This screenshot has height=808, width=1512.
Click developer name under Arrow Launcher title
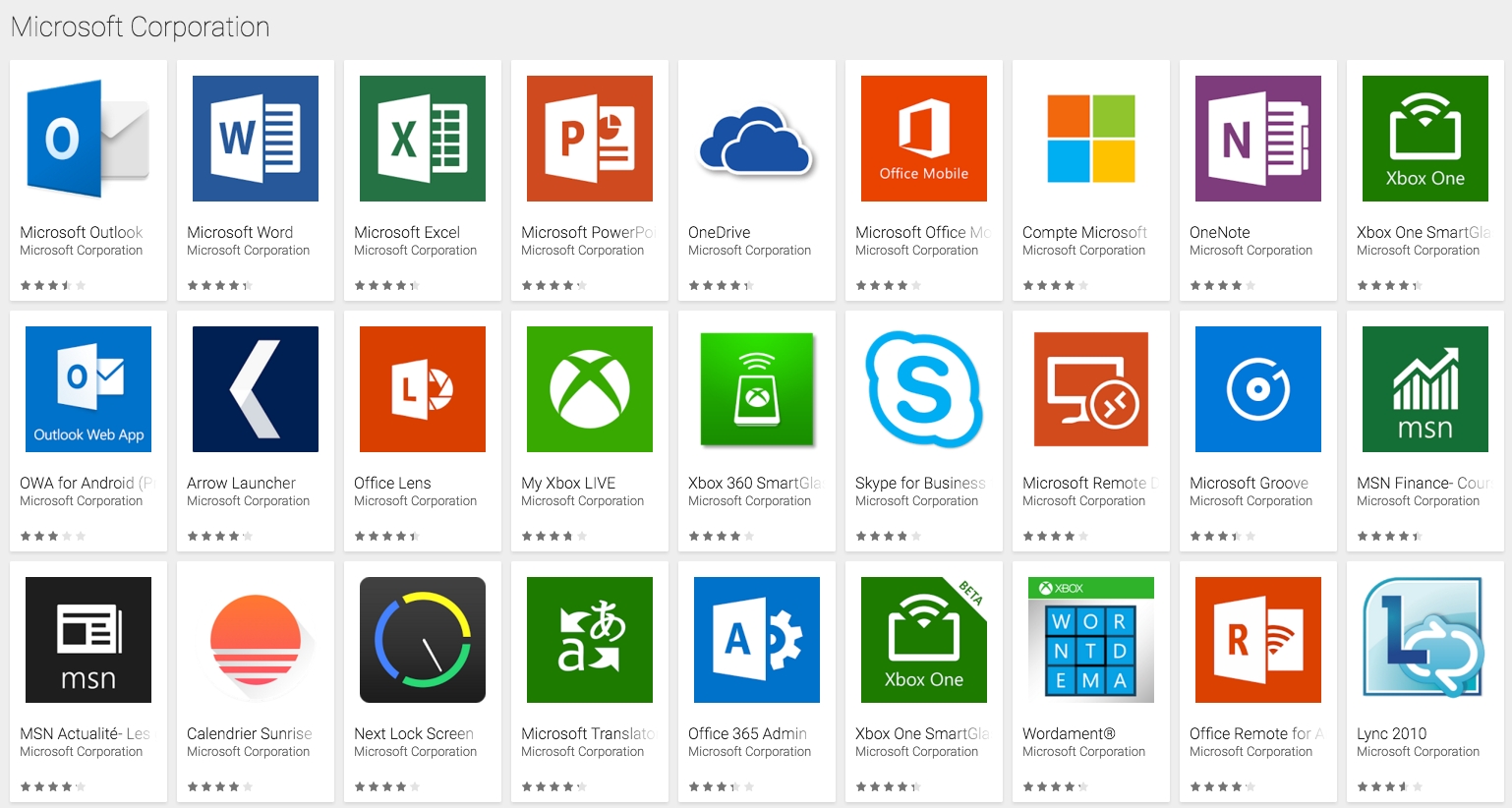click(249, 501)
